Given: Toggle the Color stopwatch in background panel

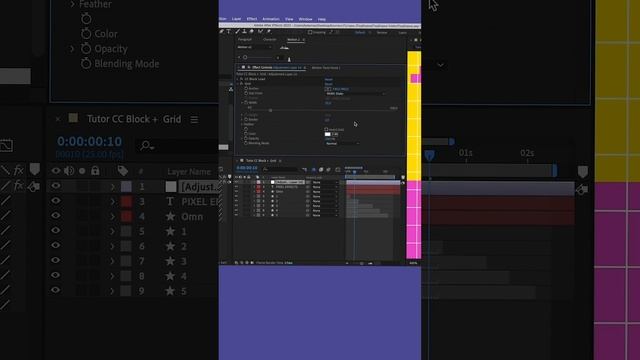Looking at the screenshot, I should tap(86, 33).
